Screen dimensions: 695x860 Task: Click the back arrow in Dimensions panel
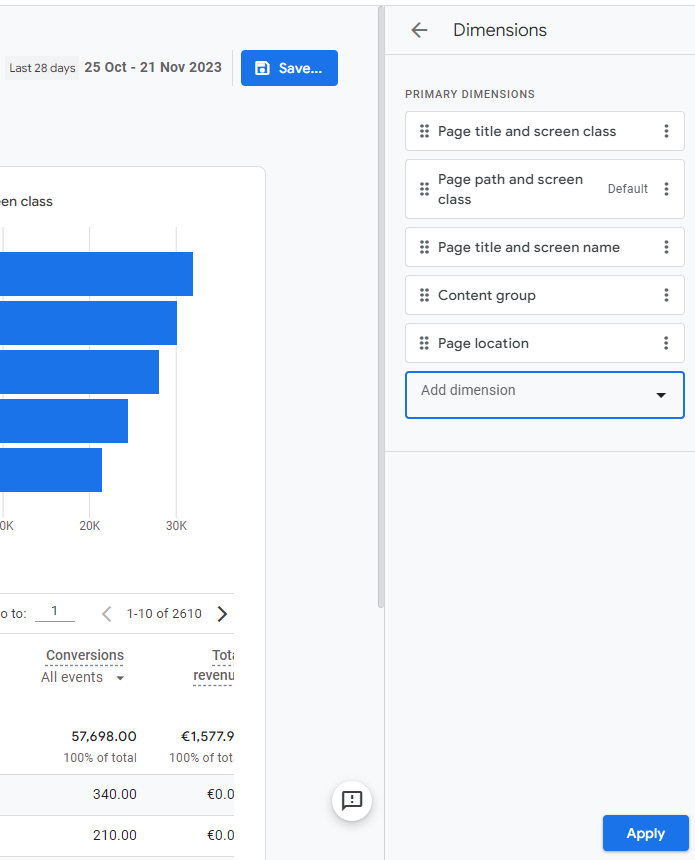tap(419, 30)
